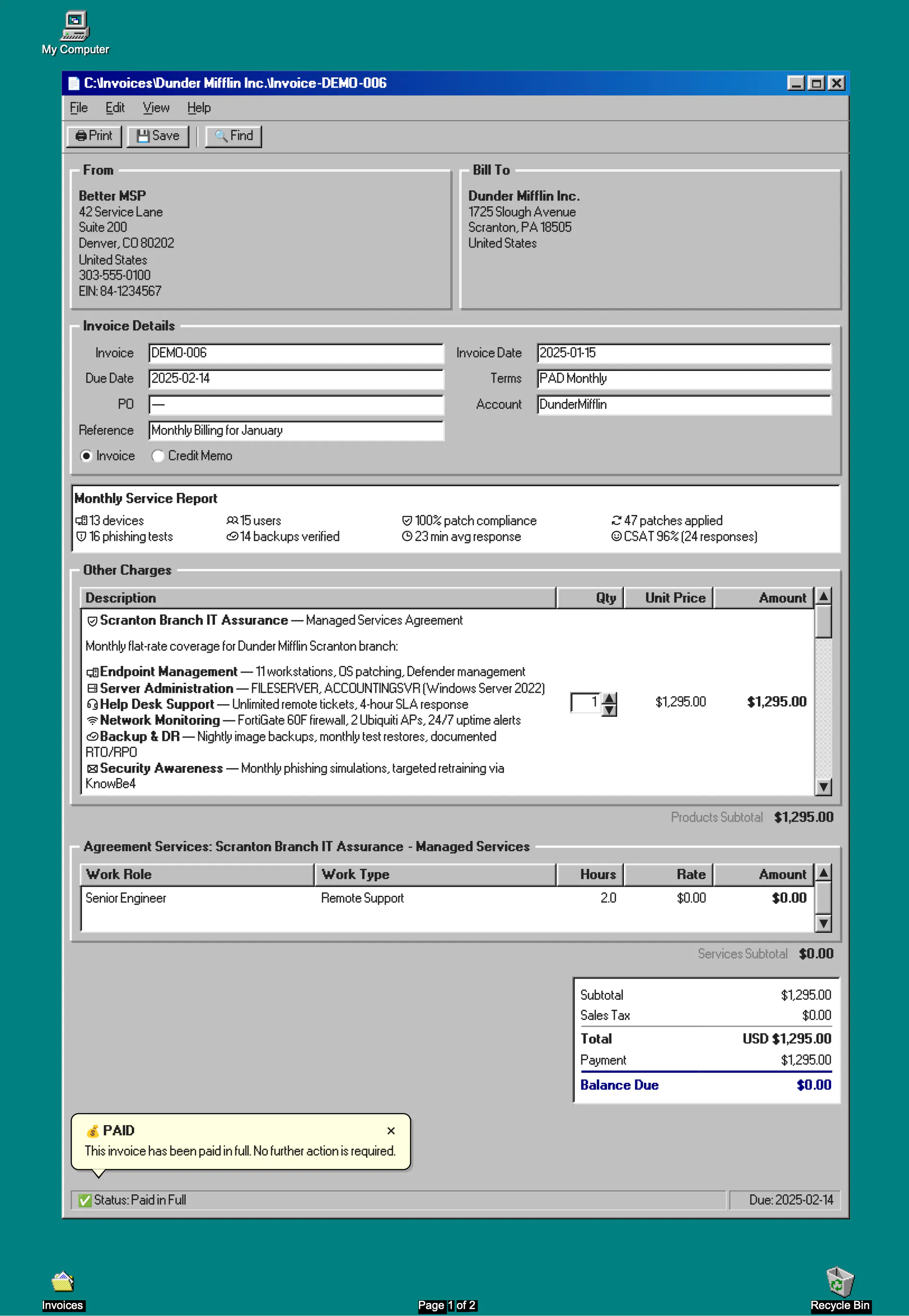Click the shield icon beside 100% patch compliance

407,520
